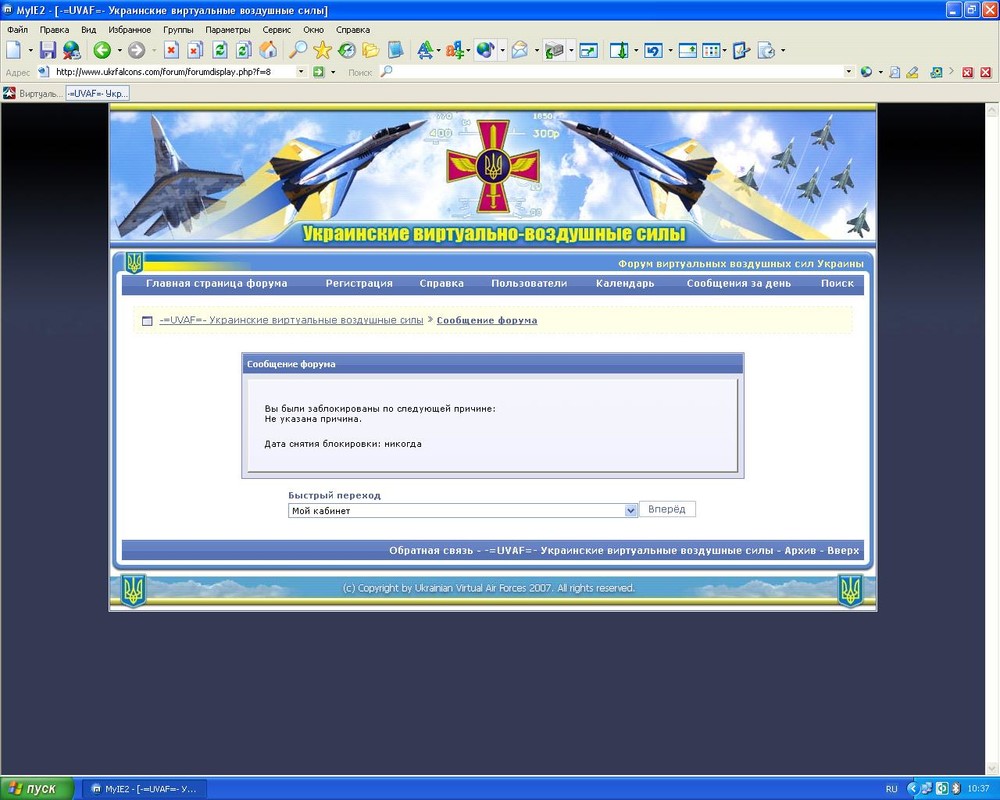Click the highlight marker icon in search bar
Image resolution: width=1000 pixels, height=800 pixels.
click(912, 72)
